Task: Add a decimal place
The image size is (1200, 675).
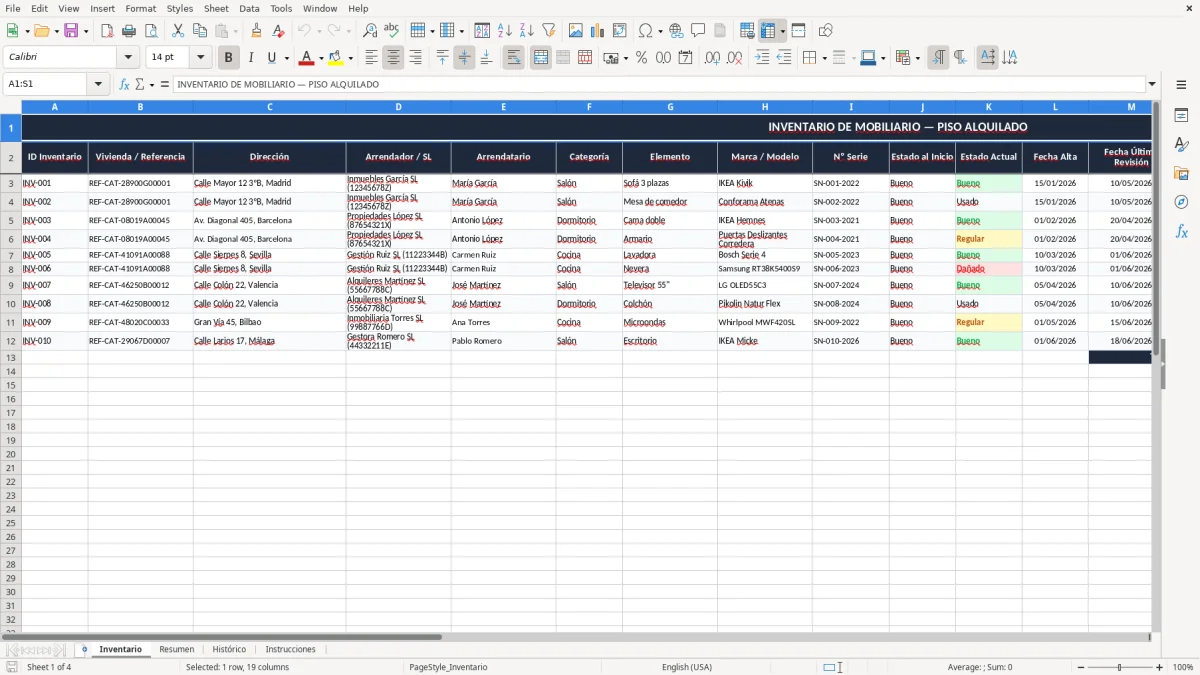Action: click(712, 58)
